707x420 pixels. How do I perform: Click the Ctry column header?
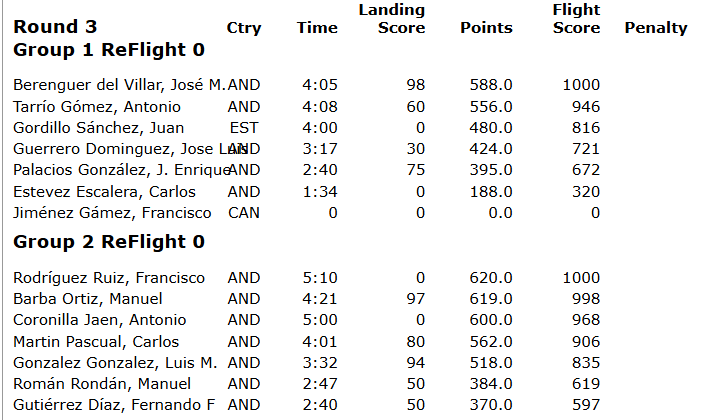pos(244,28)
